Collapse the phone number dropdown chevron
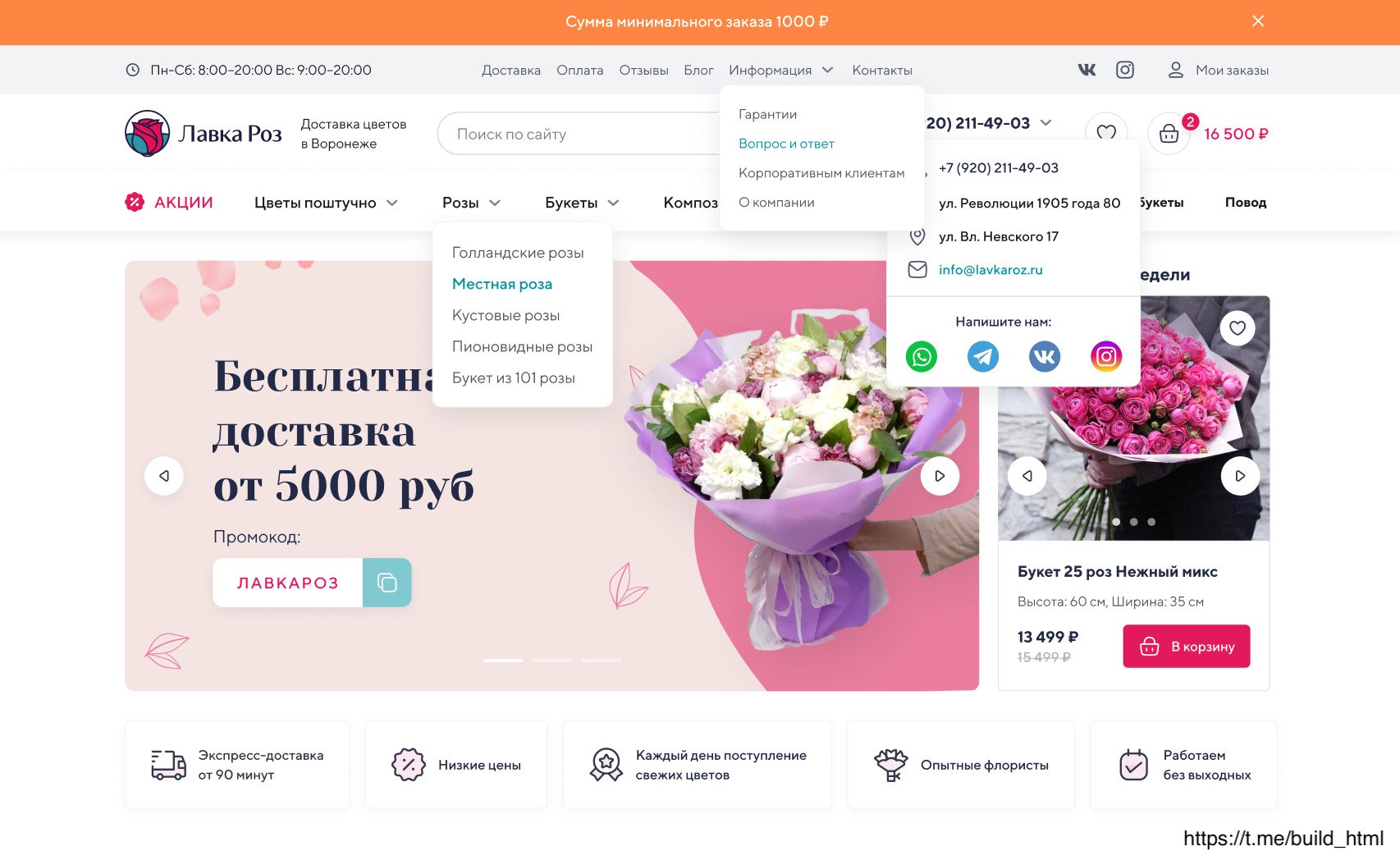1400x860 pixels. pyautogui.click(x=1045, y=123)
